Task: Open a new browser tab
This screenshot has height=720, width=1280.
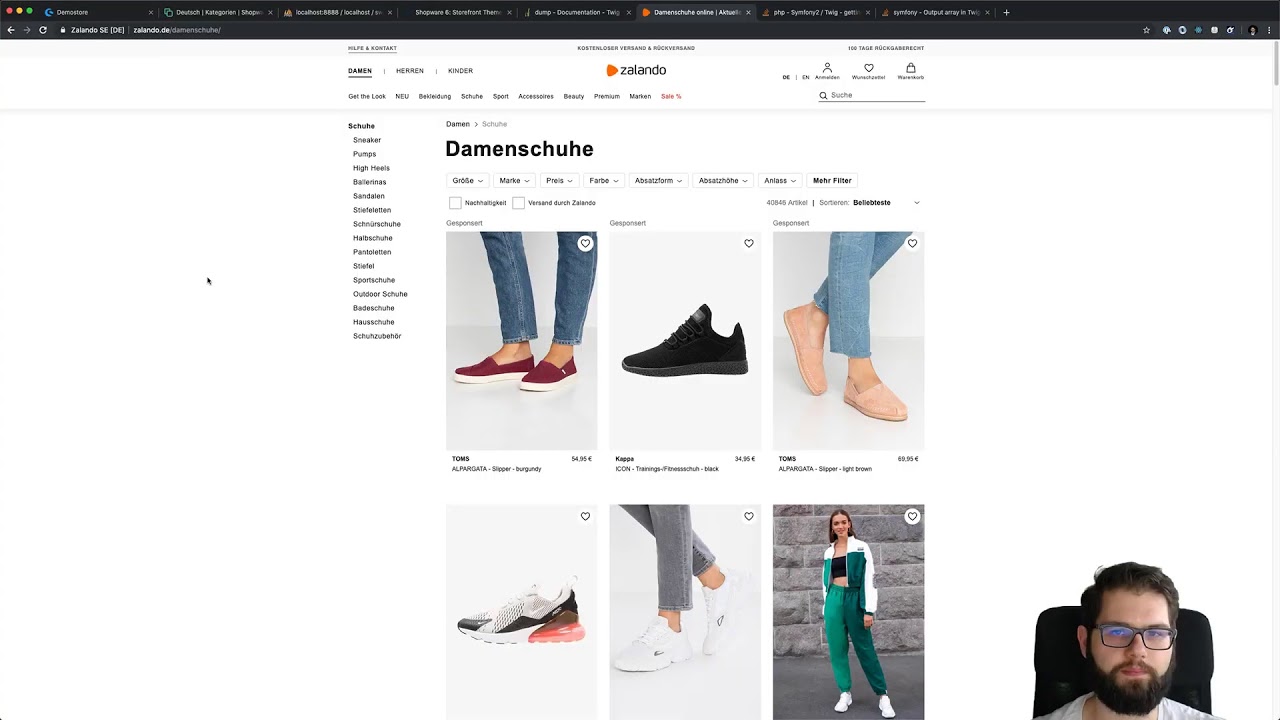Action: (x=1006, y=12)
